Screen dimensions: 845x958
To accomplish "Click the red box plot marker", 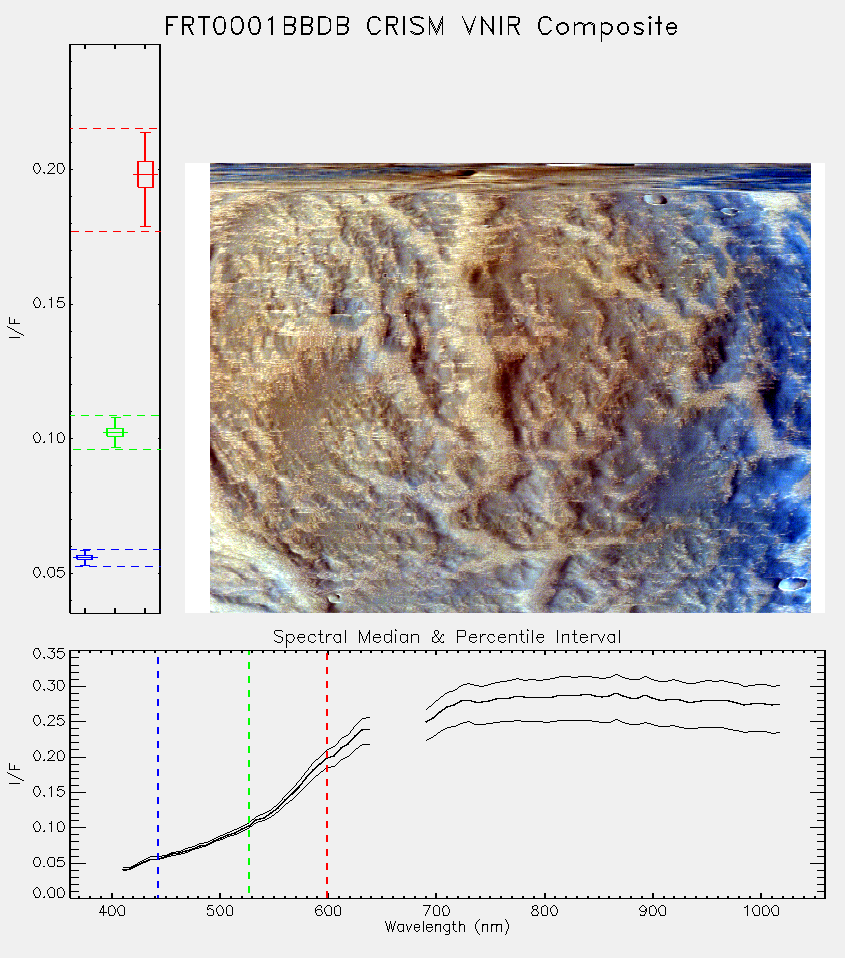I will pyautogui.click(x=145, y=175).
